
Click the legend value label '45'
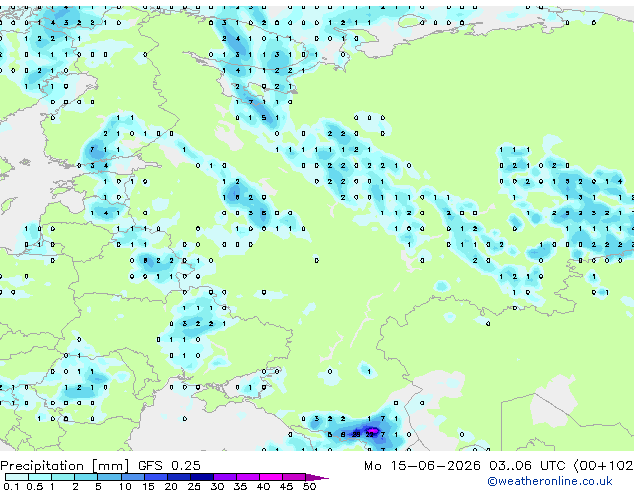click(286, 486)
